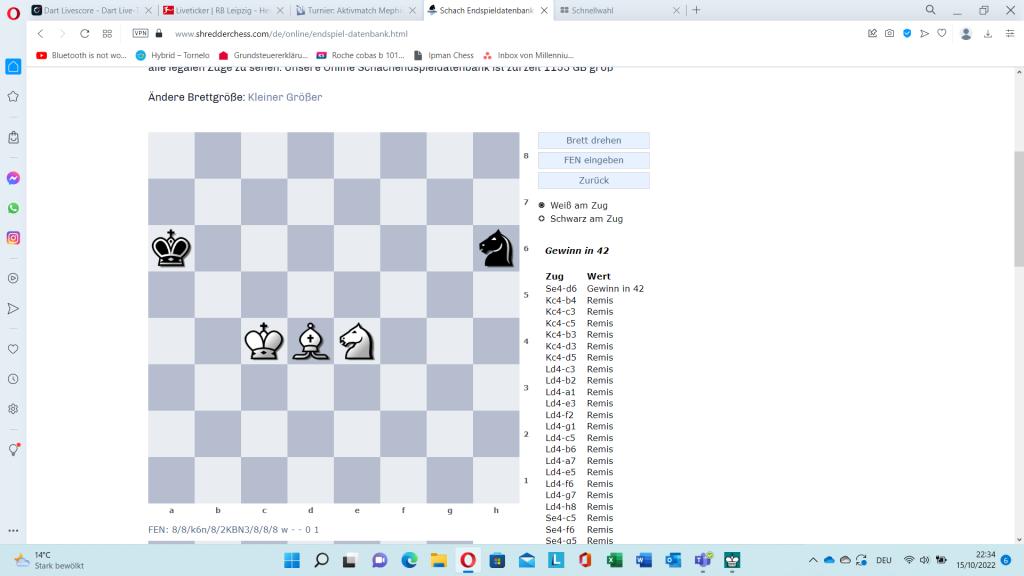This screenshot has width=1024, height=576.
Task: Select the 'Schwarz am Zug' radio button
Action: 542,218
